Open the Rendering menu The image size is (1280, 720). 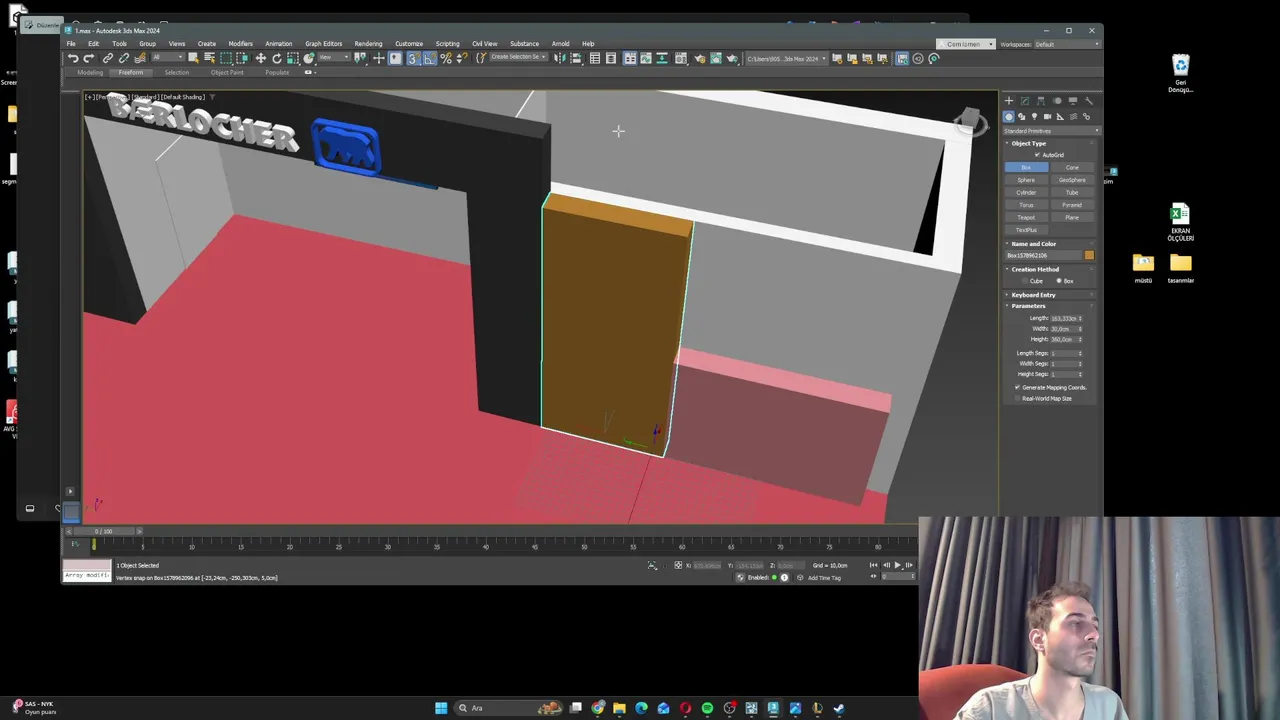pos(368,44)
